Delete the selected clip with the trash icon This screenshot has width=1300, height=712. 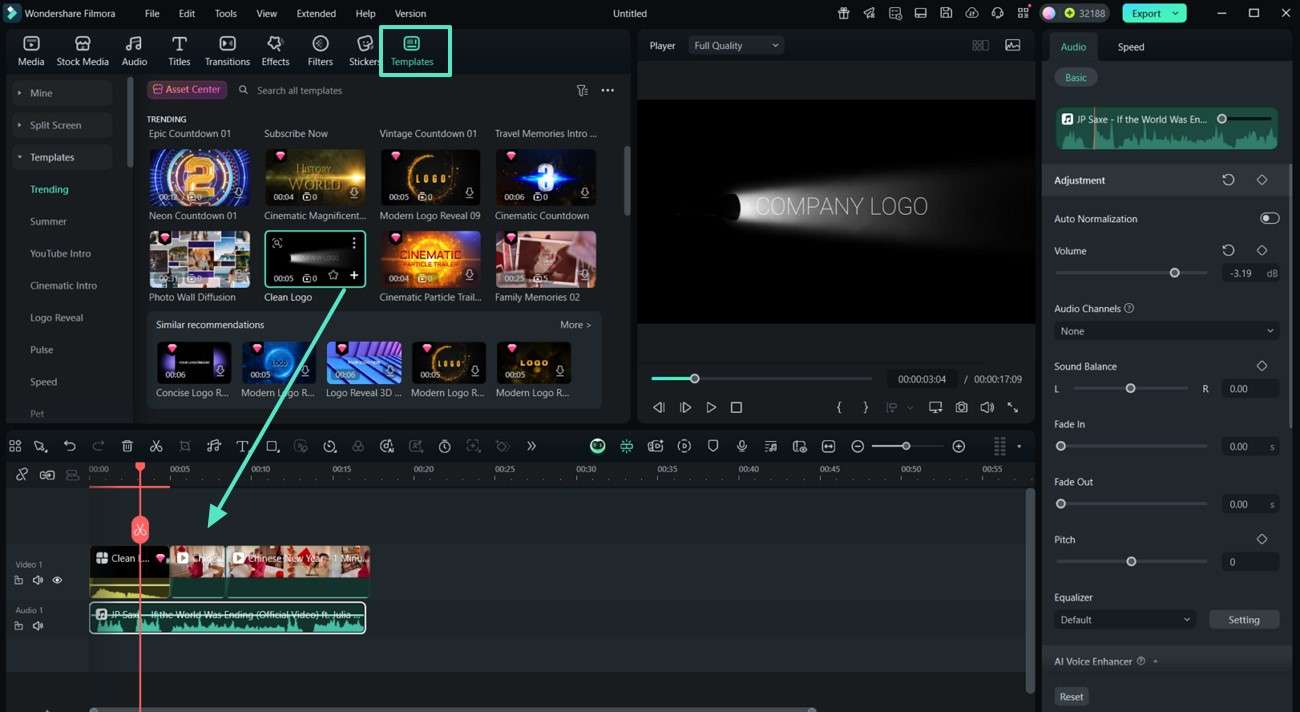[127, 446]
